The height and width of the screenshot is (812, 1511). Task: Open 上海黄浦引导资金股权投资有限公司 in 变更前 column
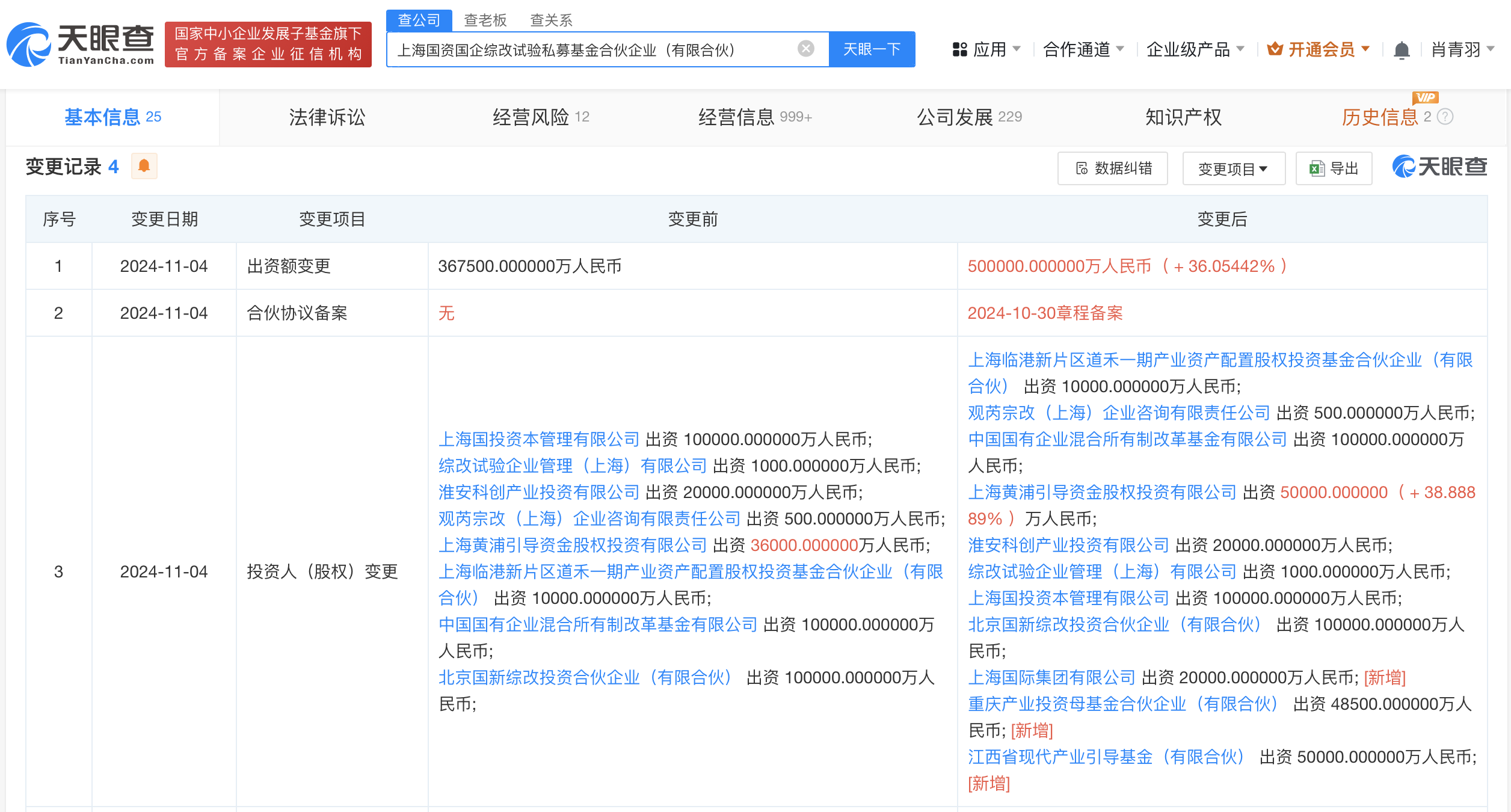pyautogui.click(x=573, y=545)
